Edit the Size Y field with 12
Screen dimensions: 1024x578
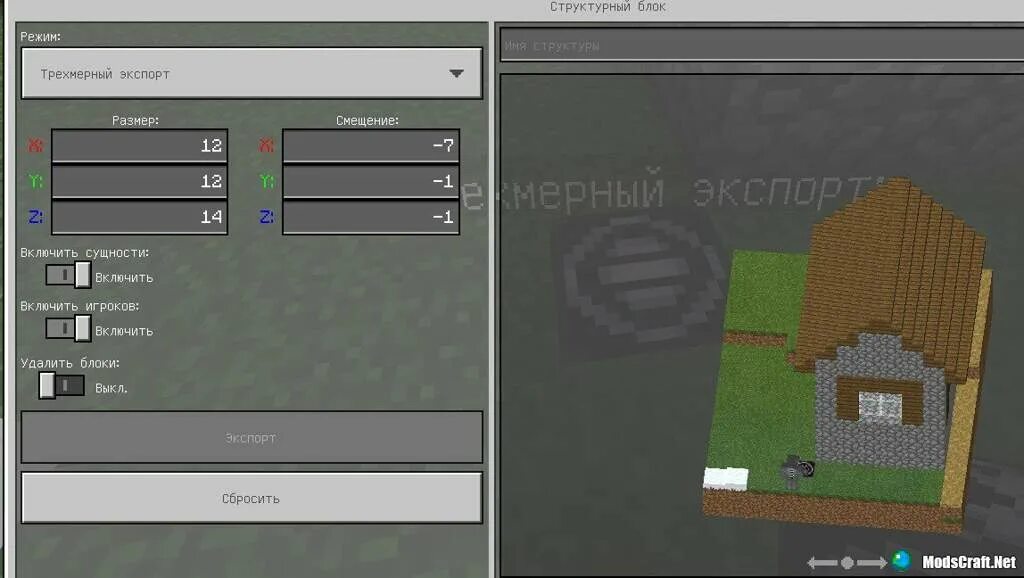click(140, 181)
